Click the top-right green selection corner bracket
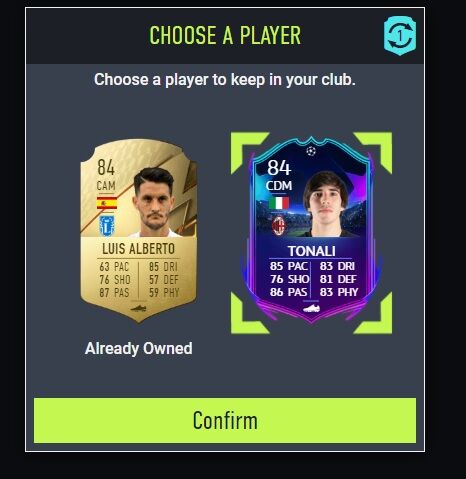This screenshot has width=466, height=479. (x=375, y=150)
